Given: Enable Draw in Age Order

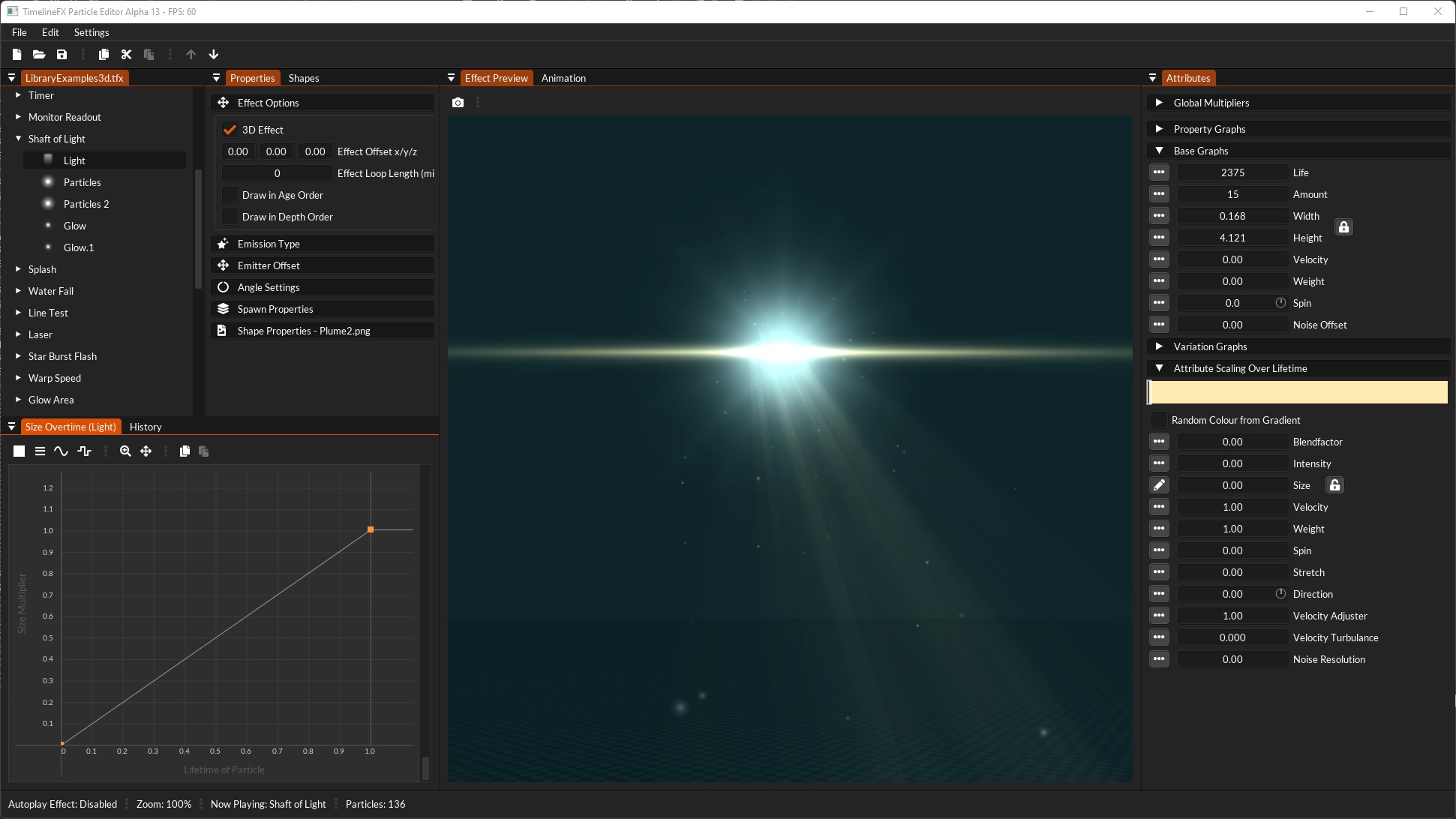Looking at the screenshot, I should (x=230, y=194).
